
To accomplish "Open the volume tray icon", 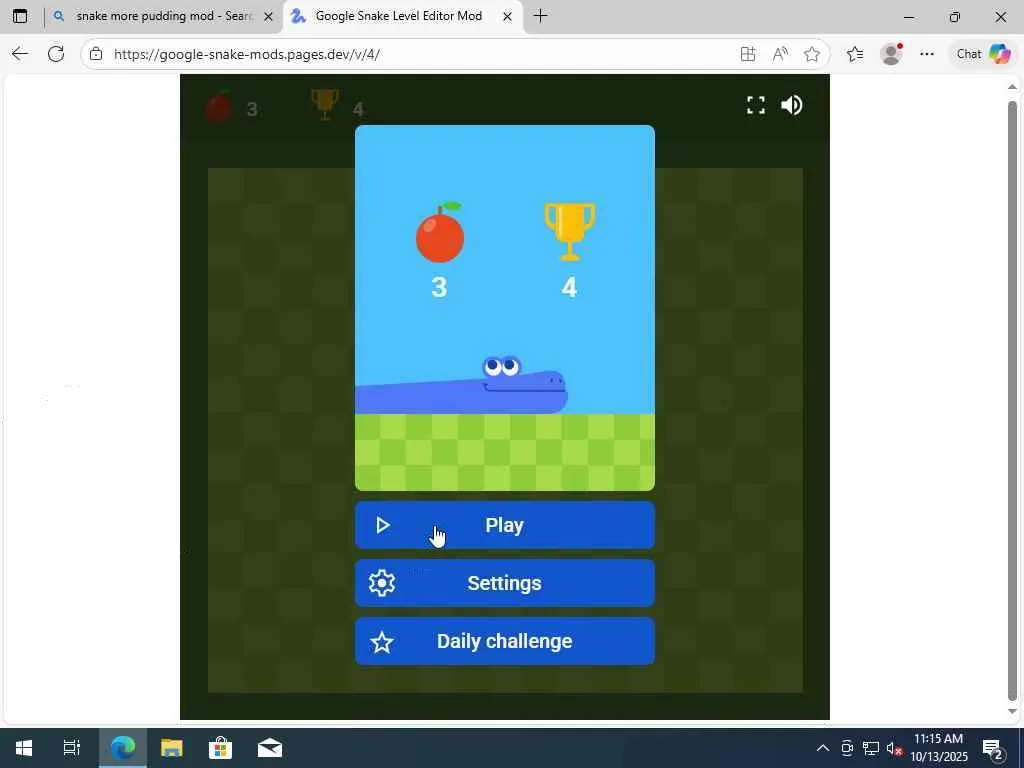I will pyautogui.click(x=894, y=748).
